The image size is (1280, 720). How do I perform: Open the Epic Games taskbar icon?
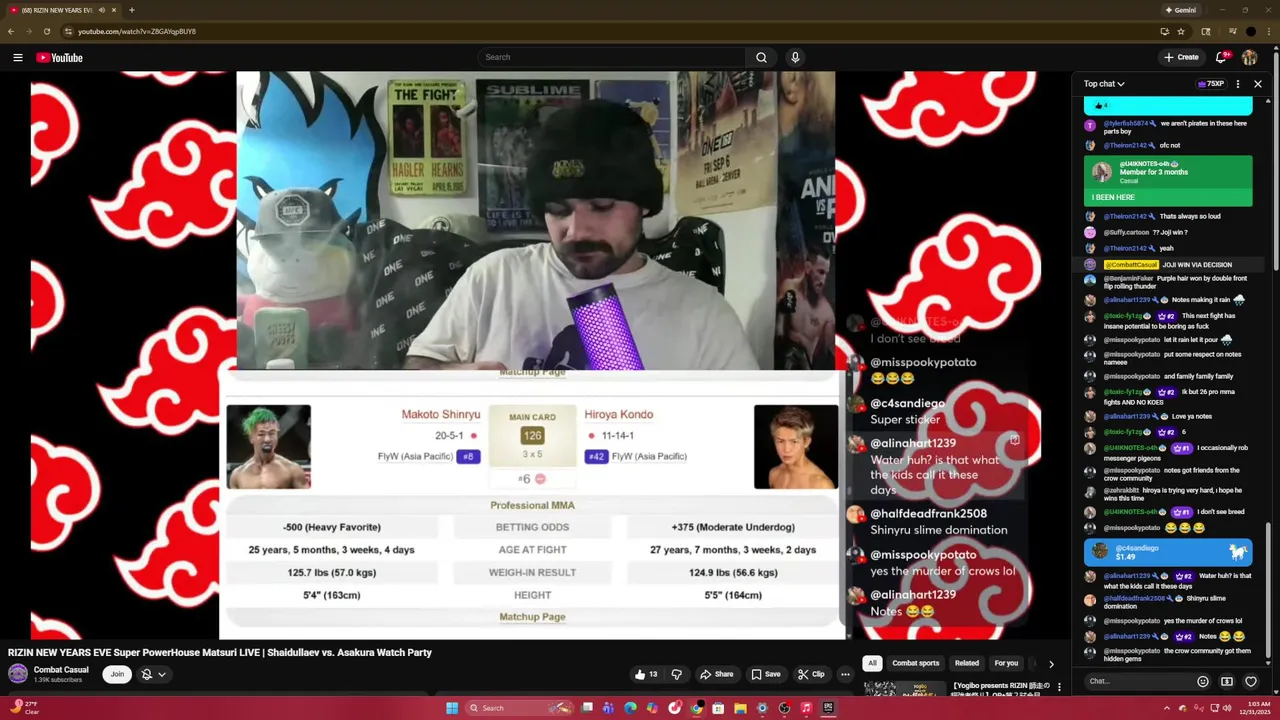point(828,708)
